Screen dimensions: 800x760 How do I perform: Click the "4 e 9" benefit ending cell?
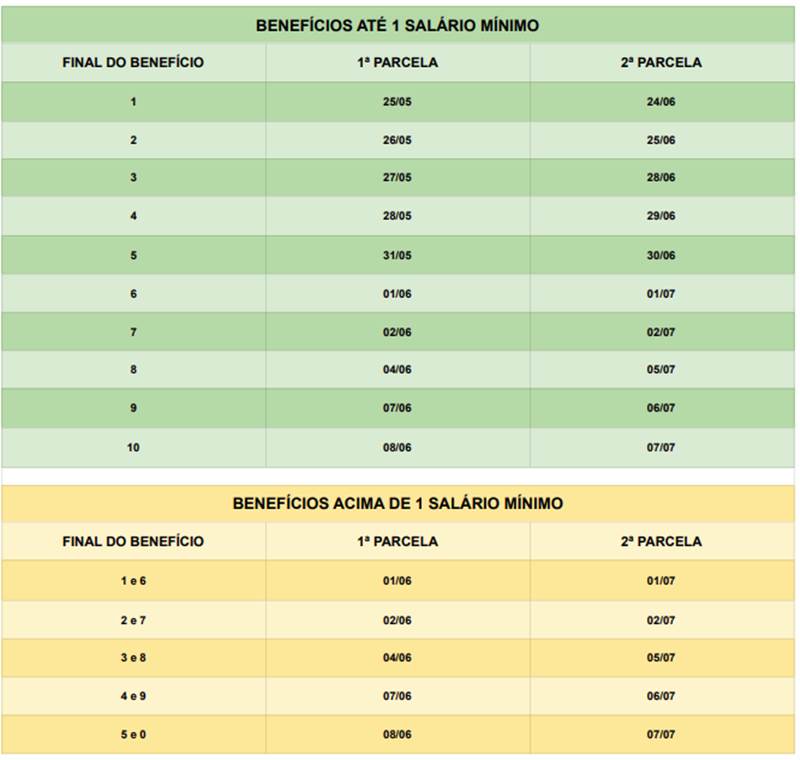click(x=133, y=696)
